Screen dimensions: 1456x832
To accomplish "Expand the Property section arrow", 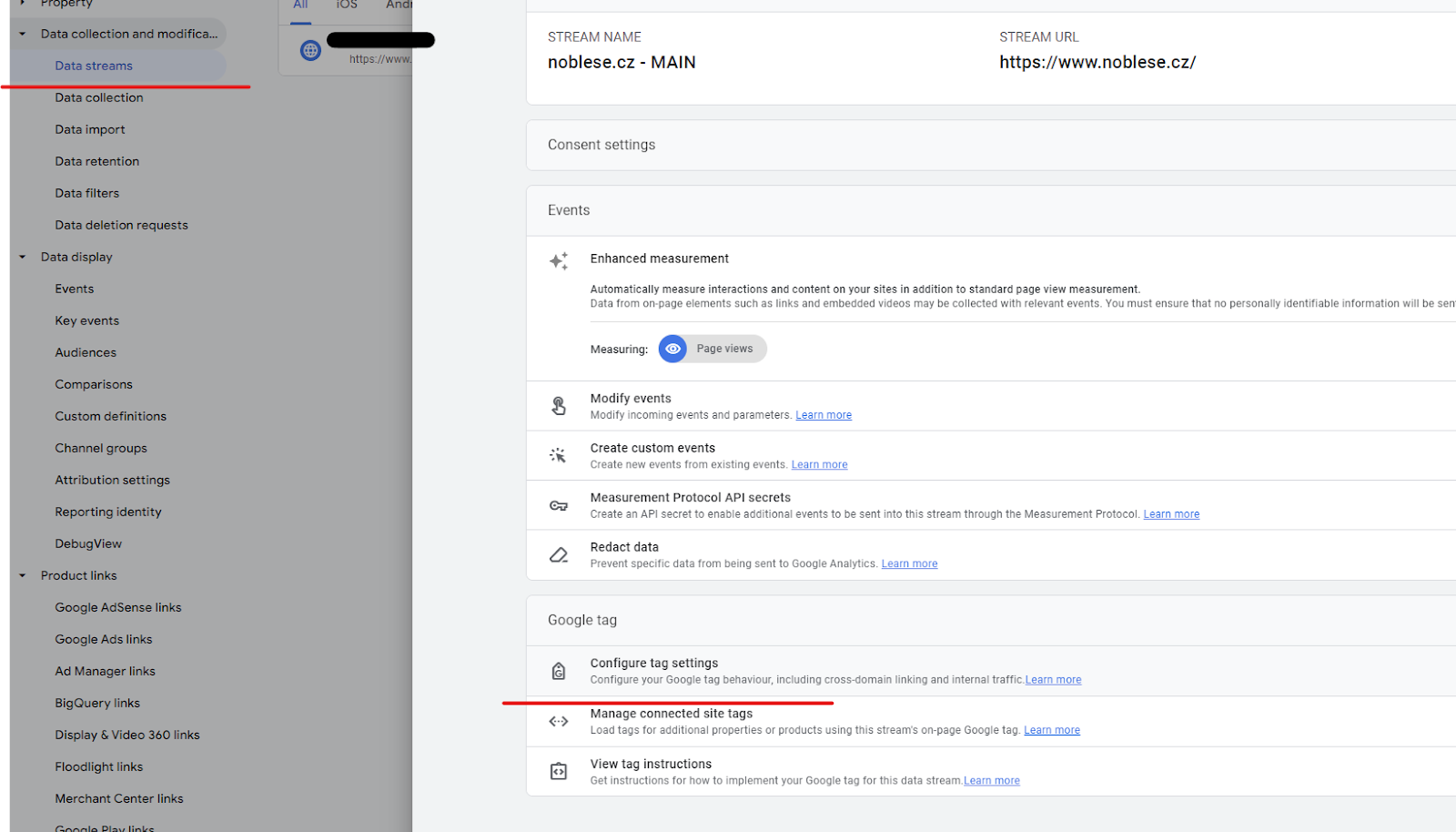I will tap(23, 4).
